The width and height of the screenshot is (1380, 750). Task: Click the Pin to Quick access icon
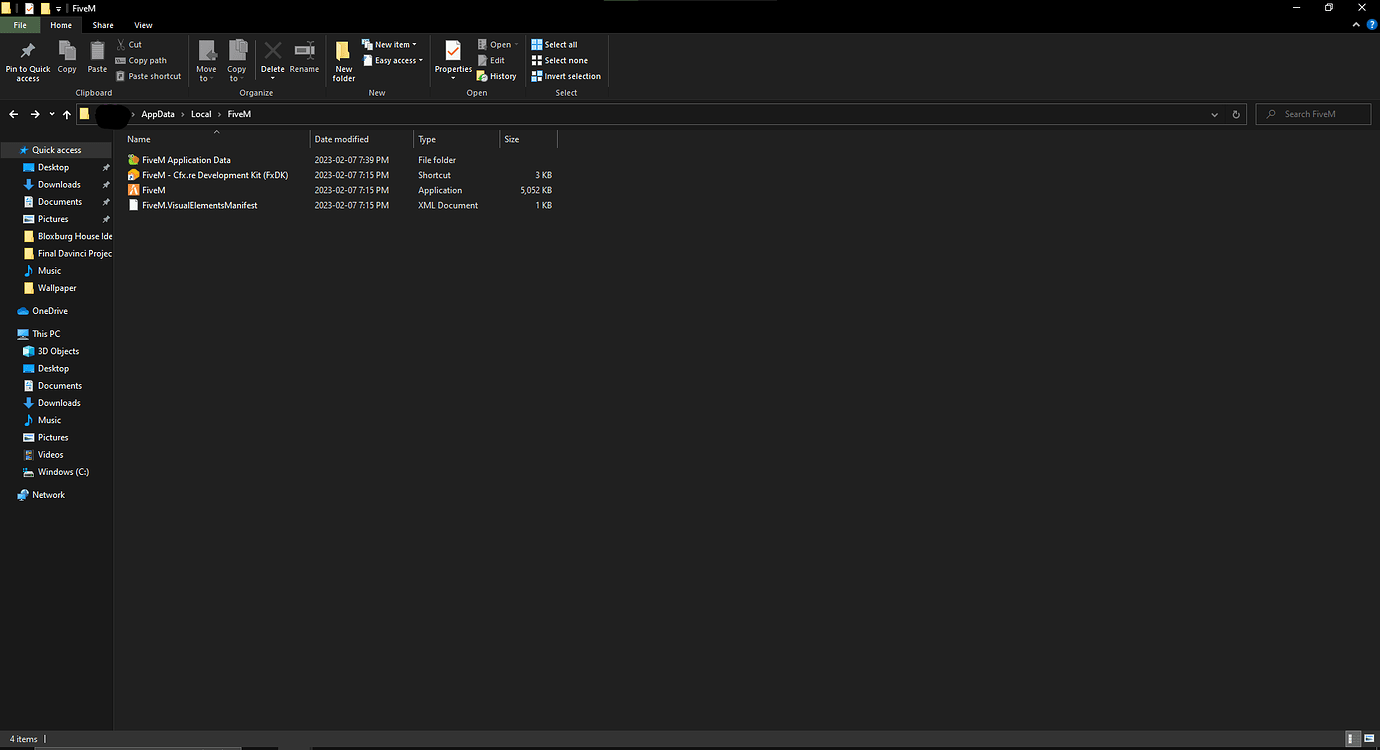click(x=27, y=58)
